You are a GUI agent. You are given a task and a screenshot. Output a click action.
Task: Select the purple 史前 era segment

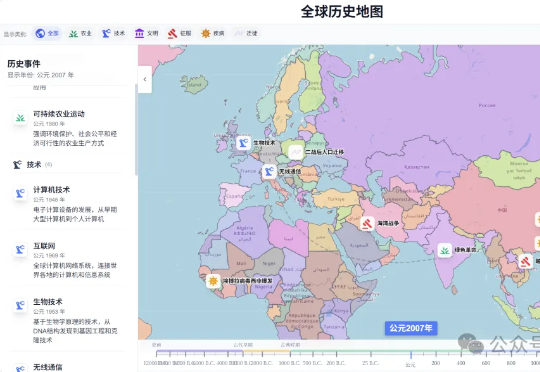pos(200,351)
